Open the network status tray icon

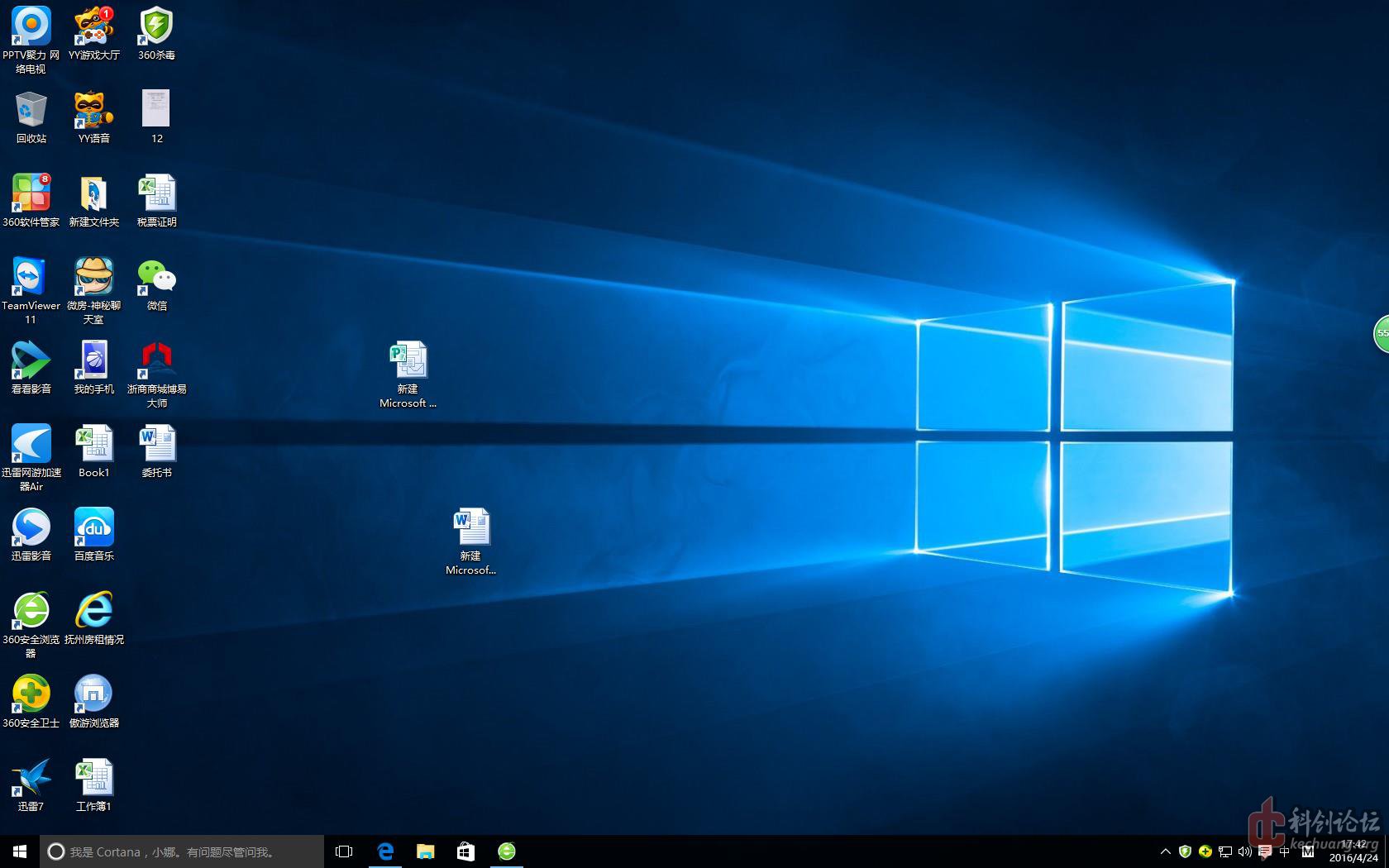1225,851
